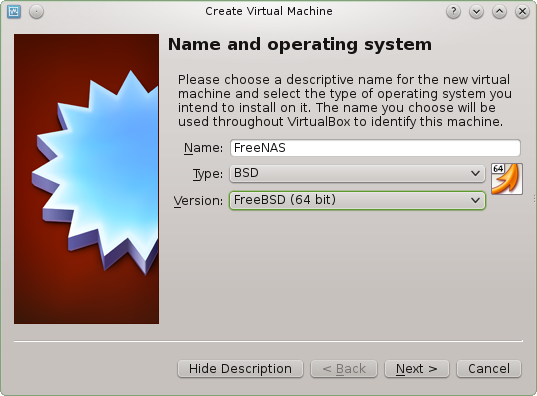Proceed with the Next button

click(x=417, y=369)
